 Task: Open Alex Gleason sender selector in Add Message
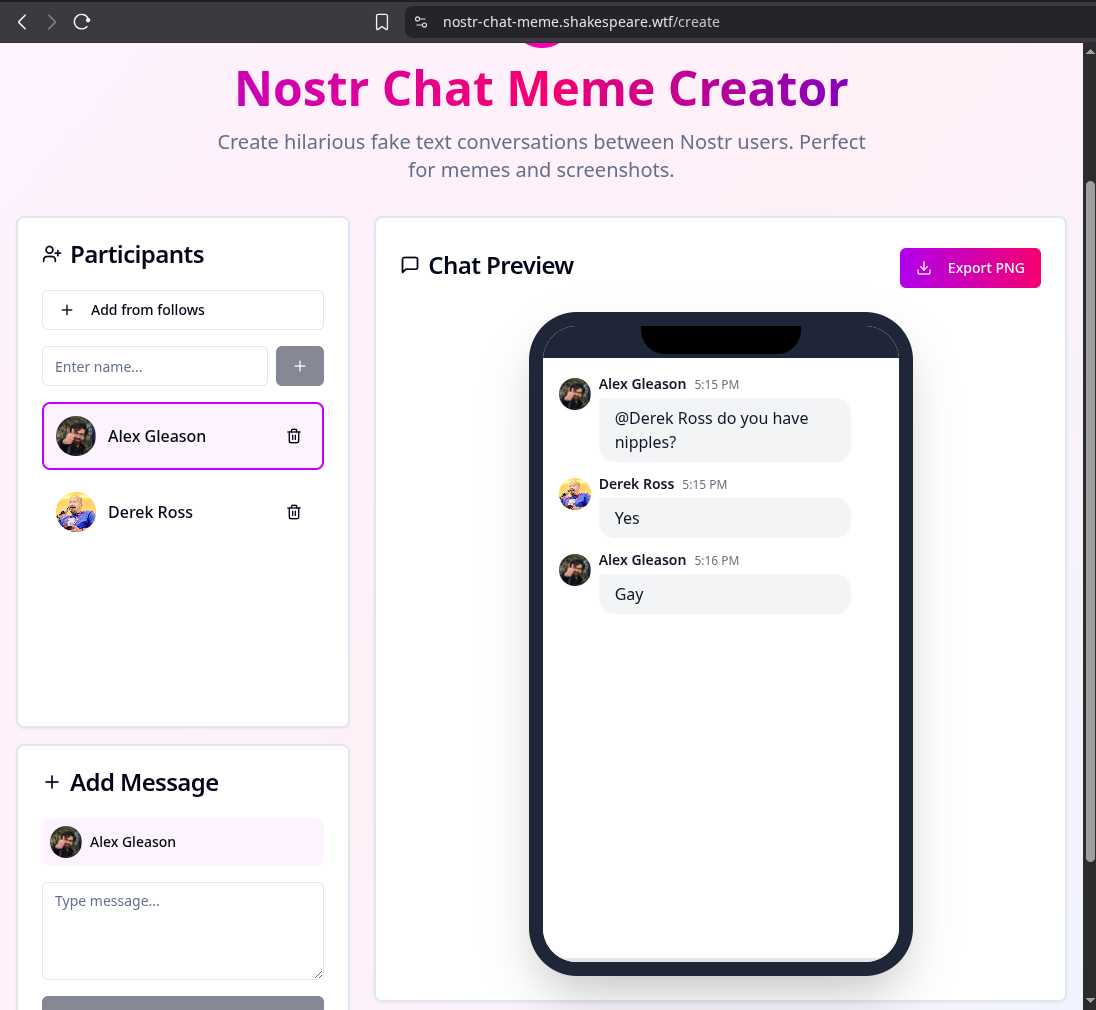[x=183, y=842]
